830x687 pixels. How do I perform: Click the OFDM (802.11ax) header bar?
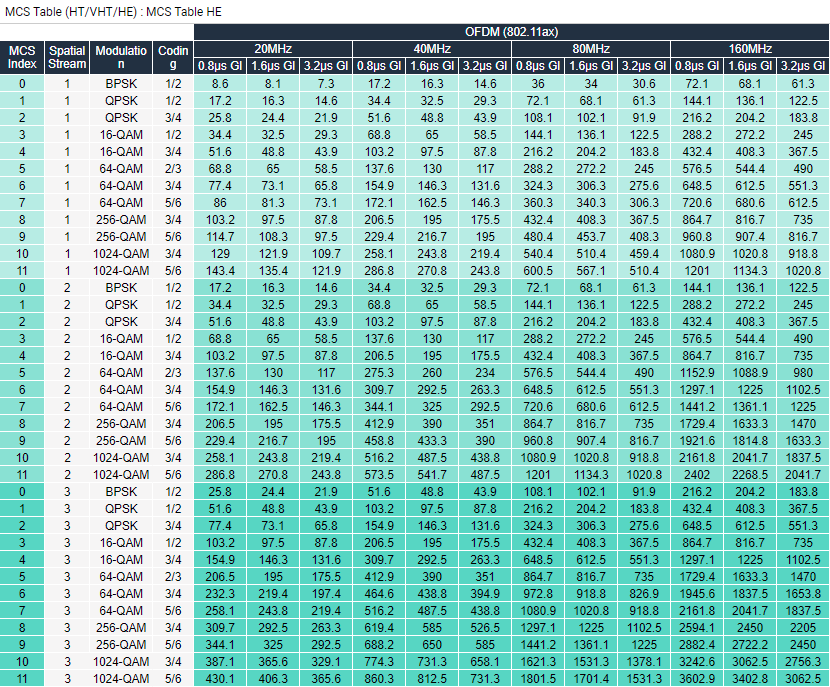(511, 32)
